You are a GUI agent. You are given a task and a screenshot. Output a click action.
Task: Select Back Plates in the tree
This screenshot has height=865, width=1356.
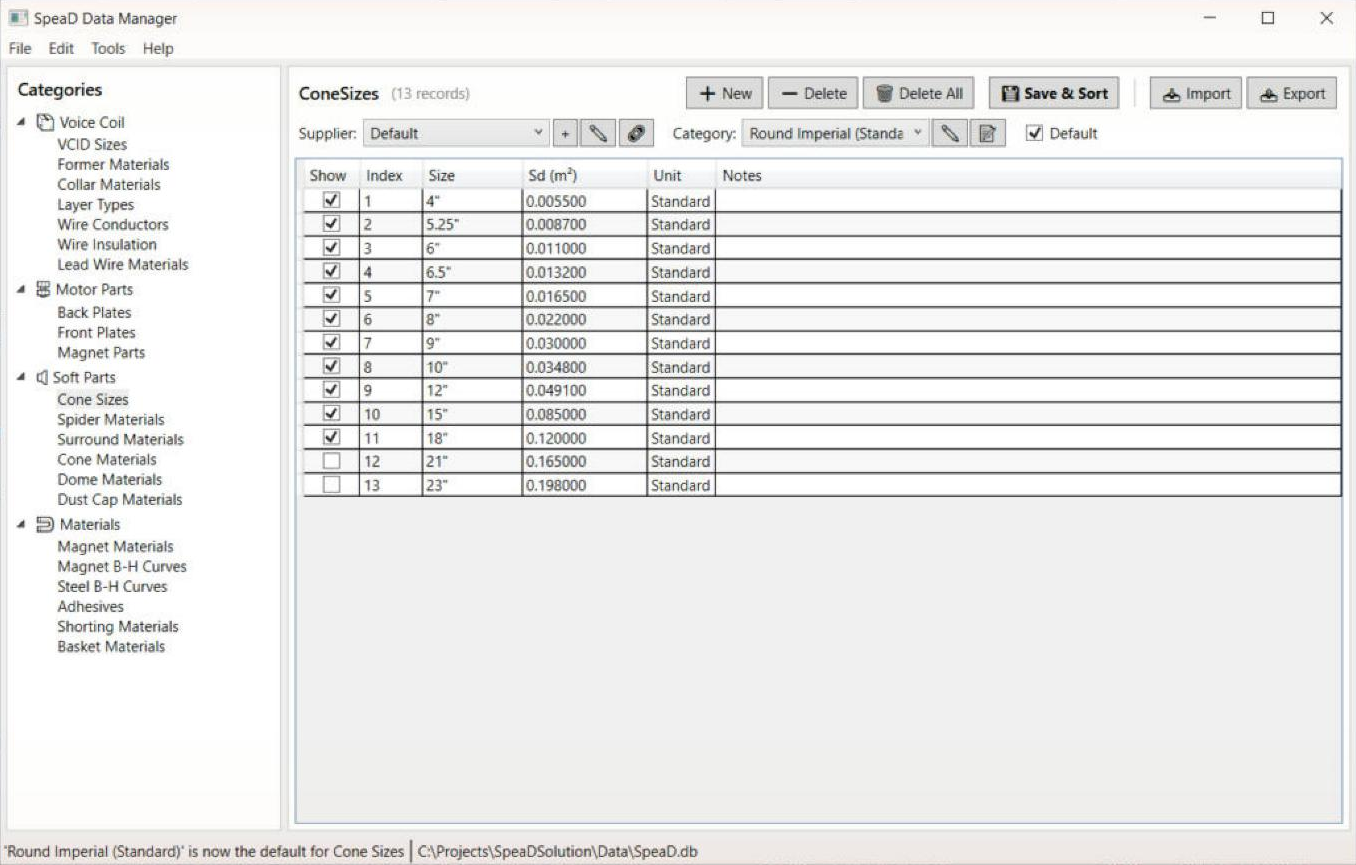(x=94, y=312)
